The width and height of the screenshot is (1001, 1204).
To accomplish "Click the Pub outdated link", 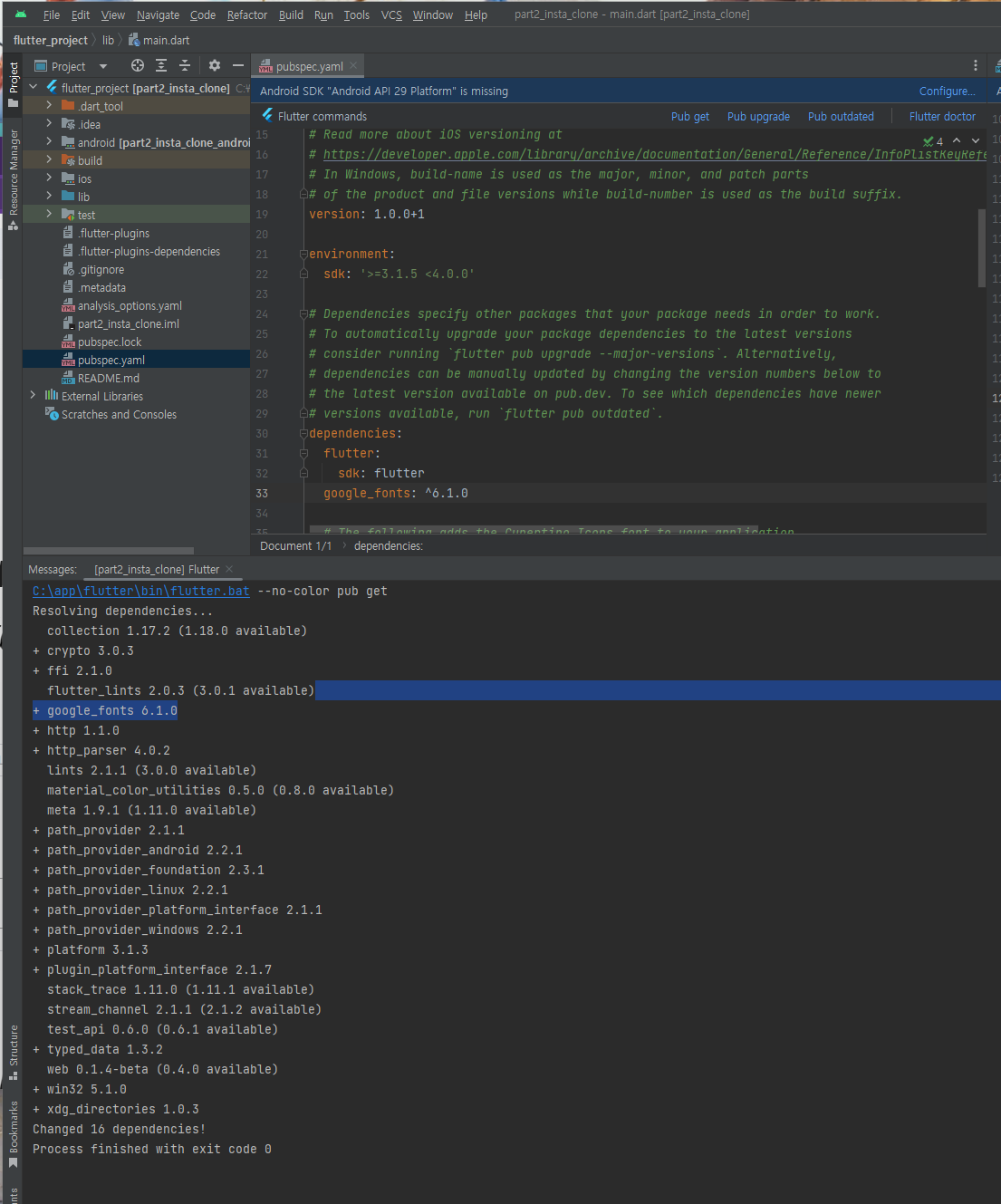I will pos(841,116).
